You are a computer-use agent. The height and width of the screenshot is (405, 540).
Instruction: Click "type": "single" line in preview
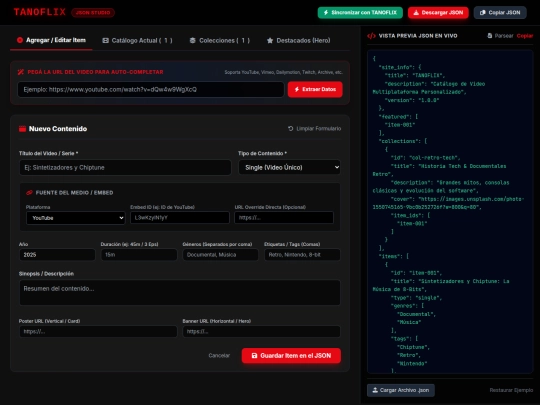pos(416,298)
